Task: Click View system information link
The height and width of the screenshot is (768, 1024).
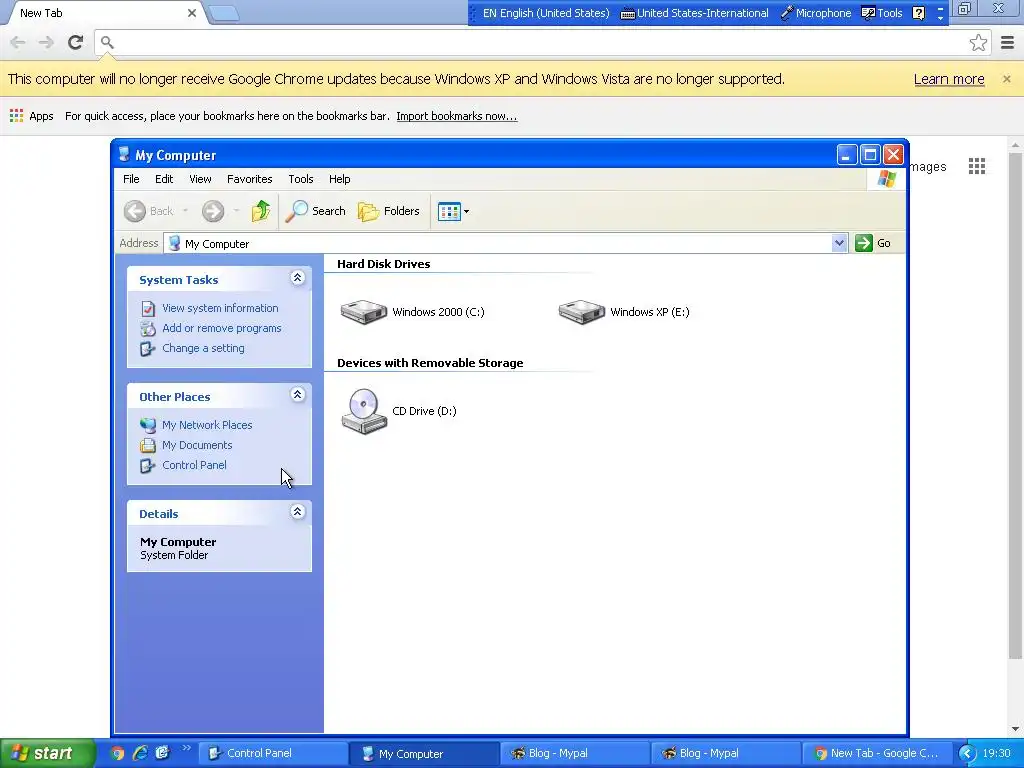Action: click(220, 308)
